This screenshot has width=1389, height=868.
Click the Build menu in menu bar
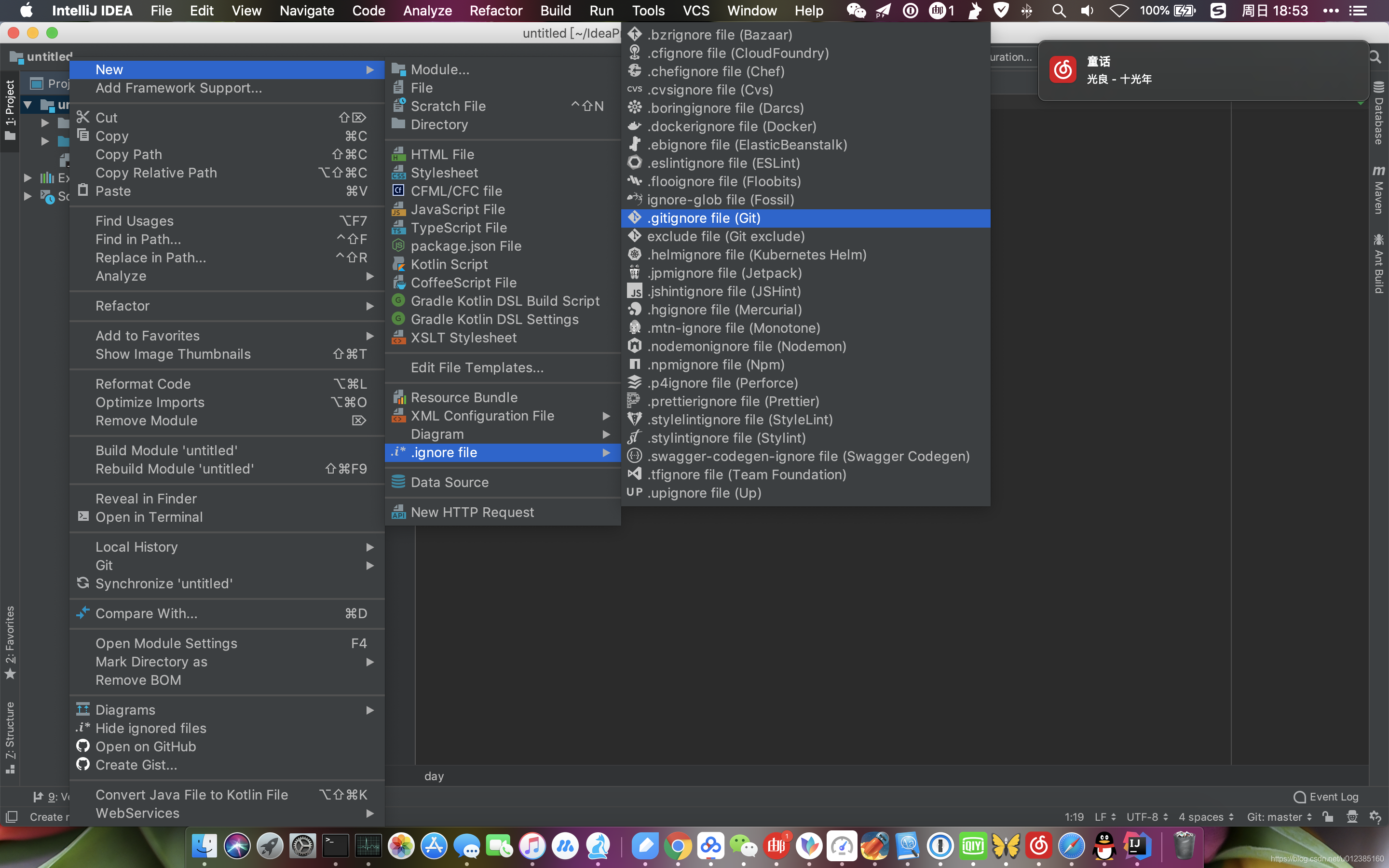pyautogui.click(x=555, y=11)
